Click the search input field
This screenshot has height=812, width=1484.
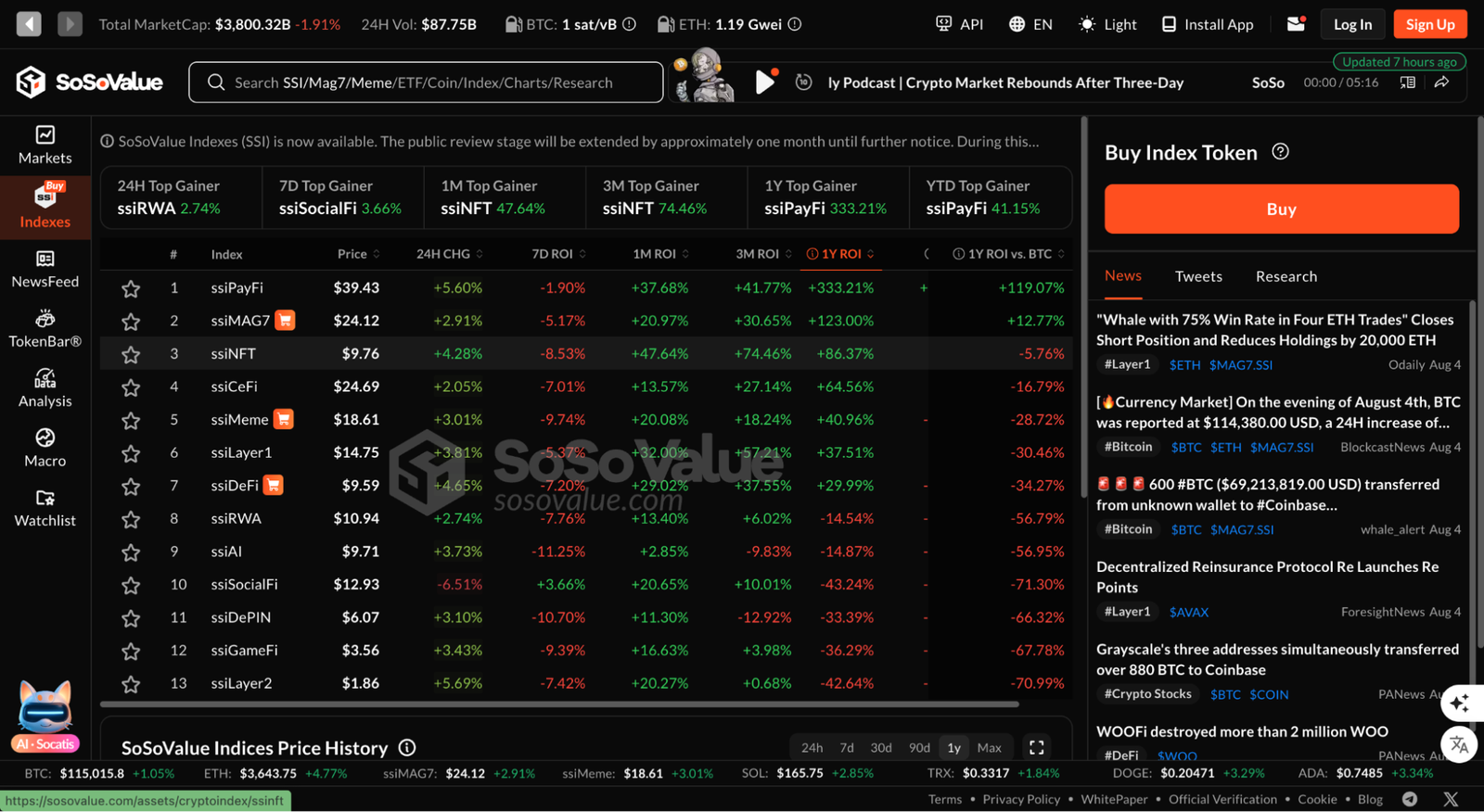[x=426, y=82]
